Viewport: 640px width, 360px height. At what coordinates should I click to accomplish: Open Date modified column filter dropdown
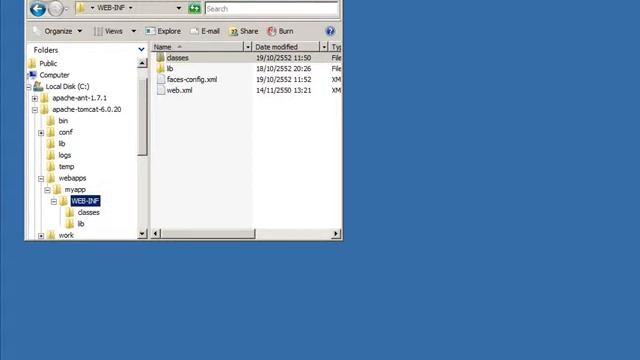(x=324, y=47)
